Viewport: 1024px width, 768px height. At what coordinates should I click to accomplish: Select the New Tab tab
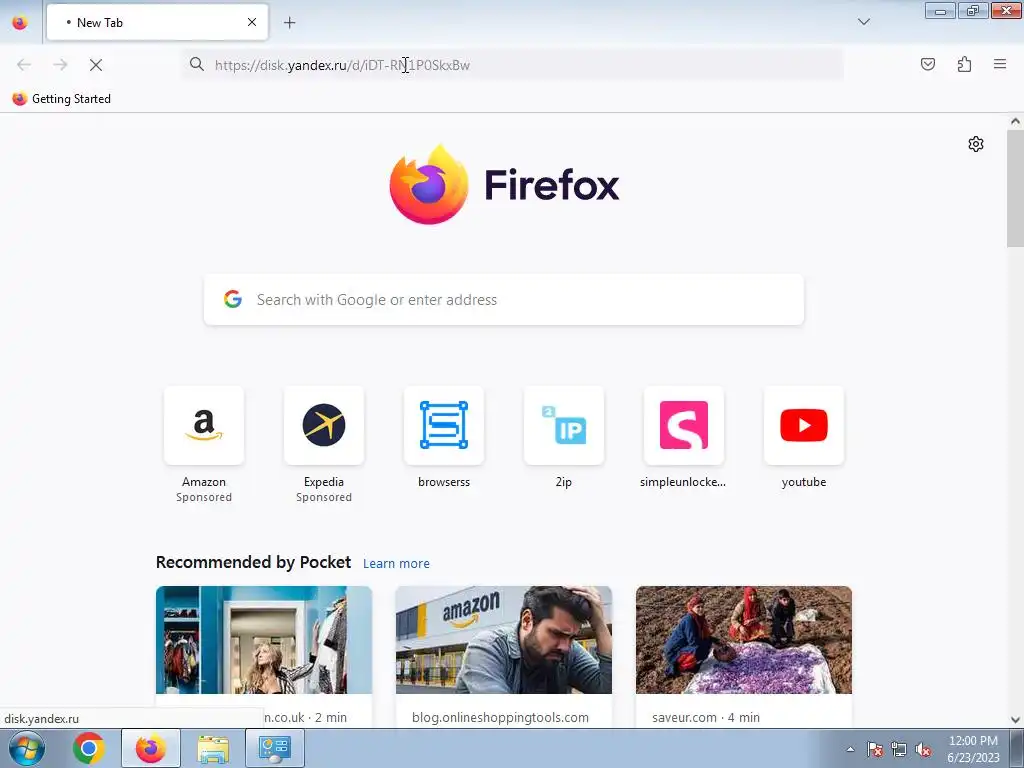coord(157,22)
